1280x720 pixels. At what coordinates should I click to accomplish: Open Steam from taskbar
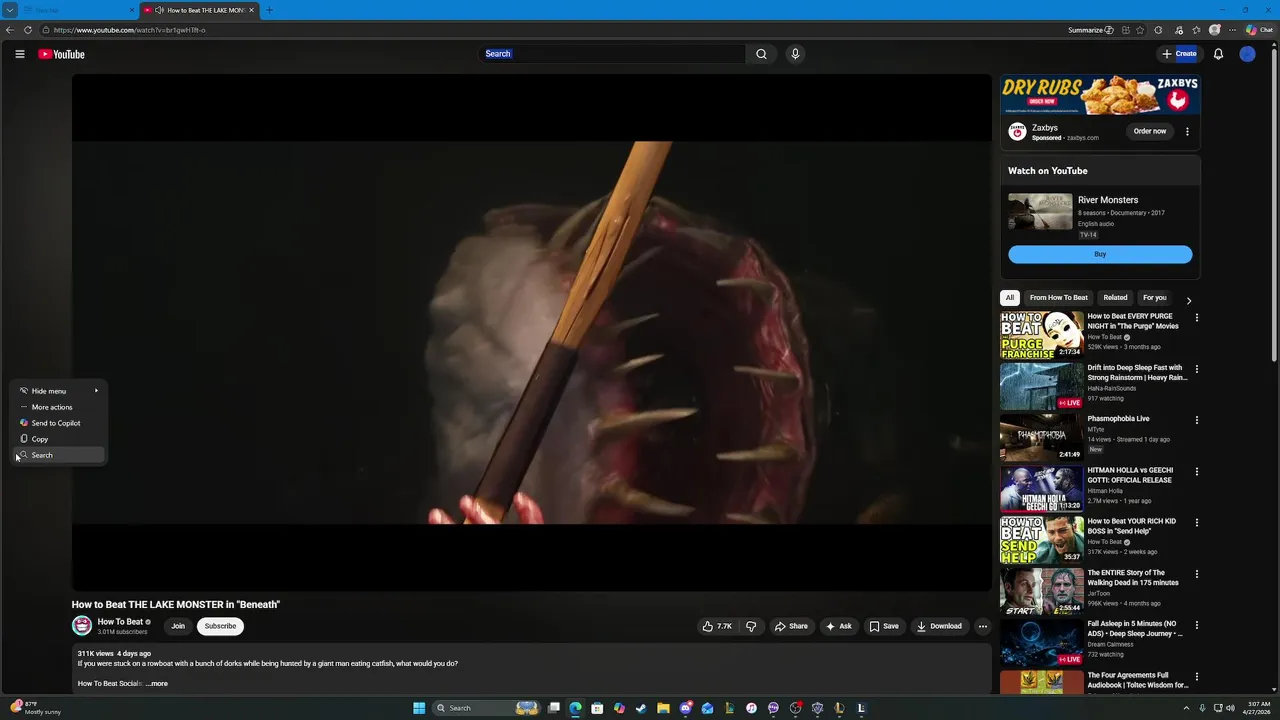pos(641,708)
